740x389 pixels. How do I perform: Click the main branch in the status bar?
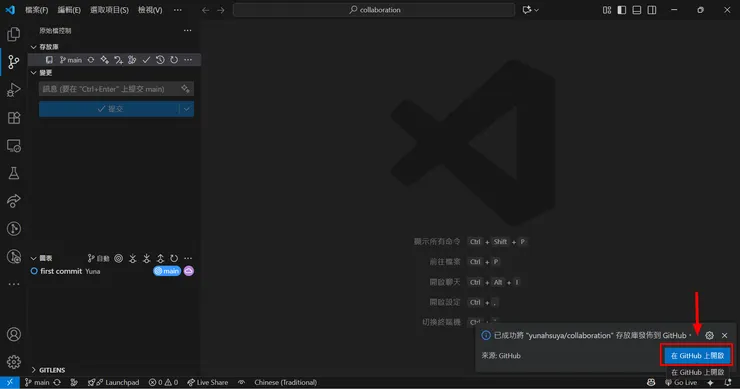(37, 382)
